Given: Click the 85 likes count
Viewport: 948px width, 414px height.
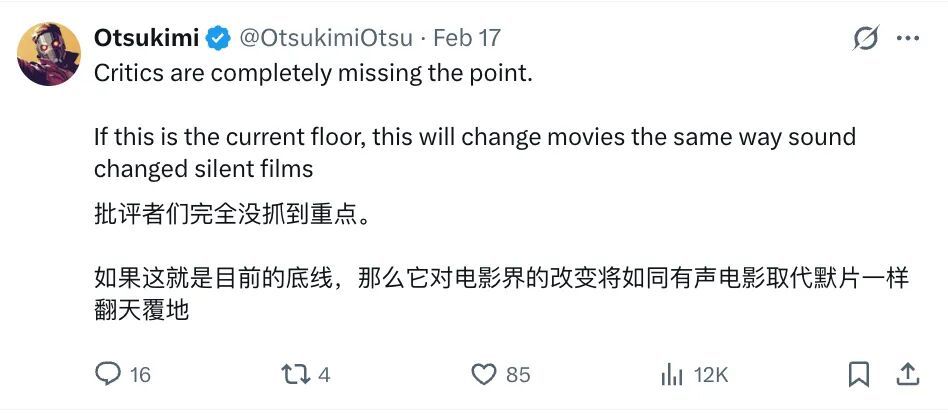Looking at the screenshot, I should click(x=518, y=375).
